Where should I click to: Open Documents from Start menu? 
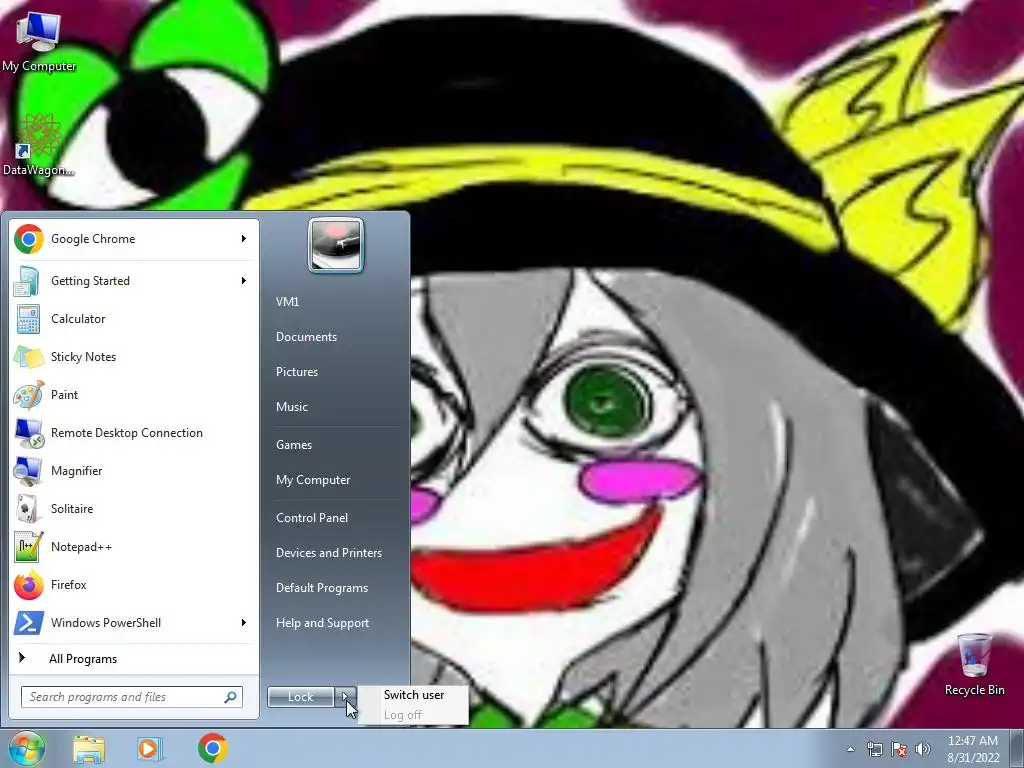(306, 337)
